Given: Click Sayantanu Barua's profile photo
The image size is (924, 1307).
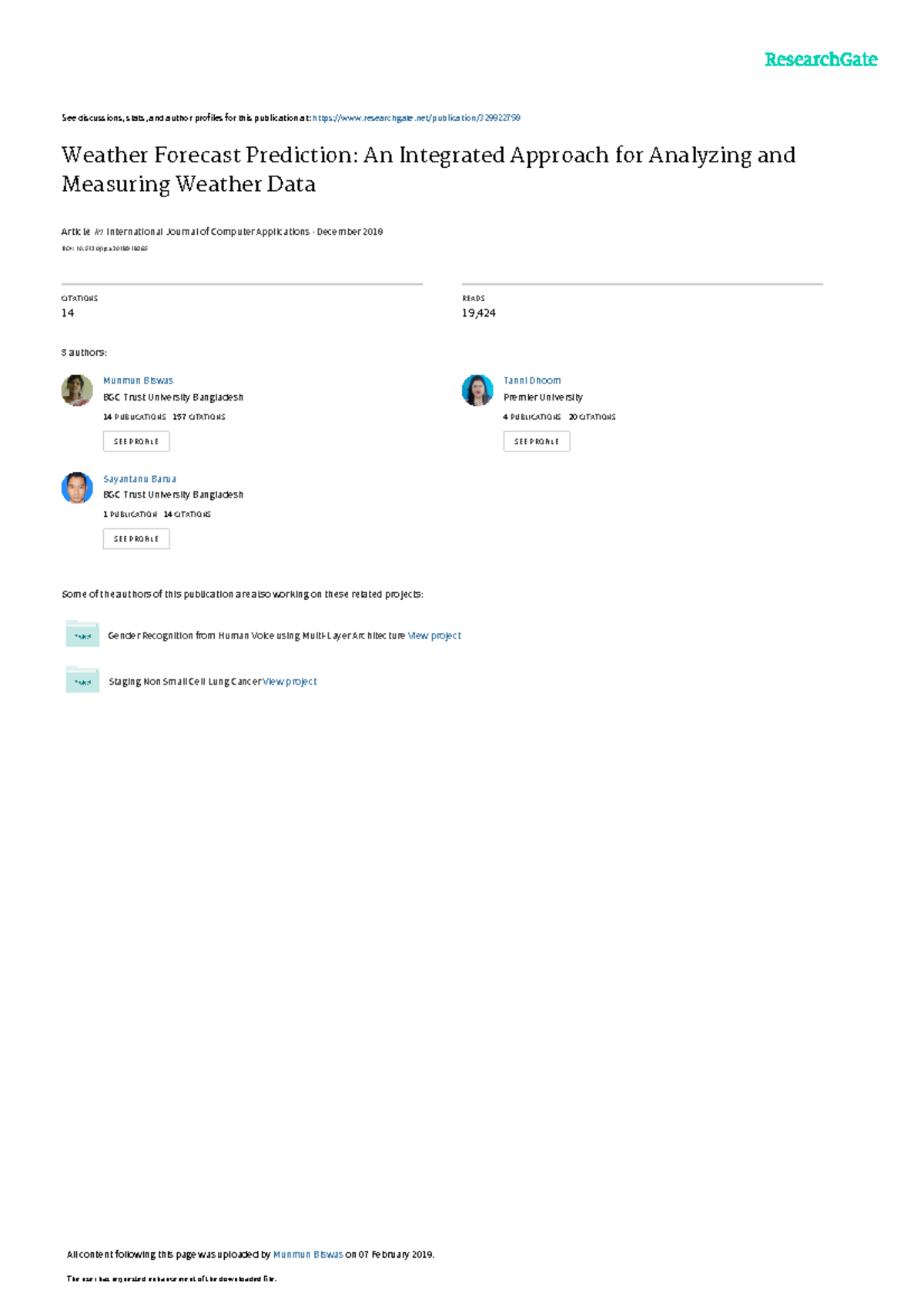Looking at the screenshot, I should click(77, 488).
